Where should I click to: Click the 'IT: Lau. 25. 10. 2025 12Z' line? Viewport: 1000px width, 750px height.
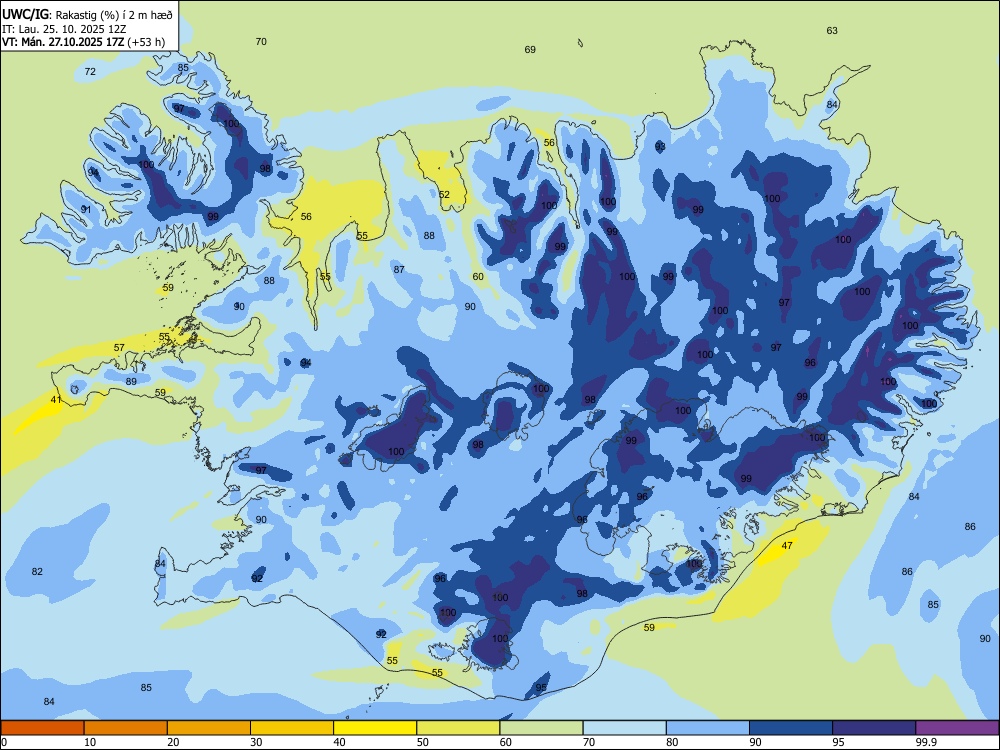click(66, 29)
